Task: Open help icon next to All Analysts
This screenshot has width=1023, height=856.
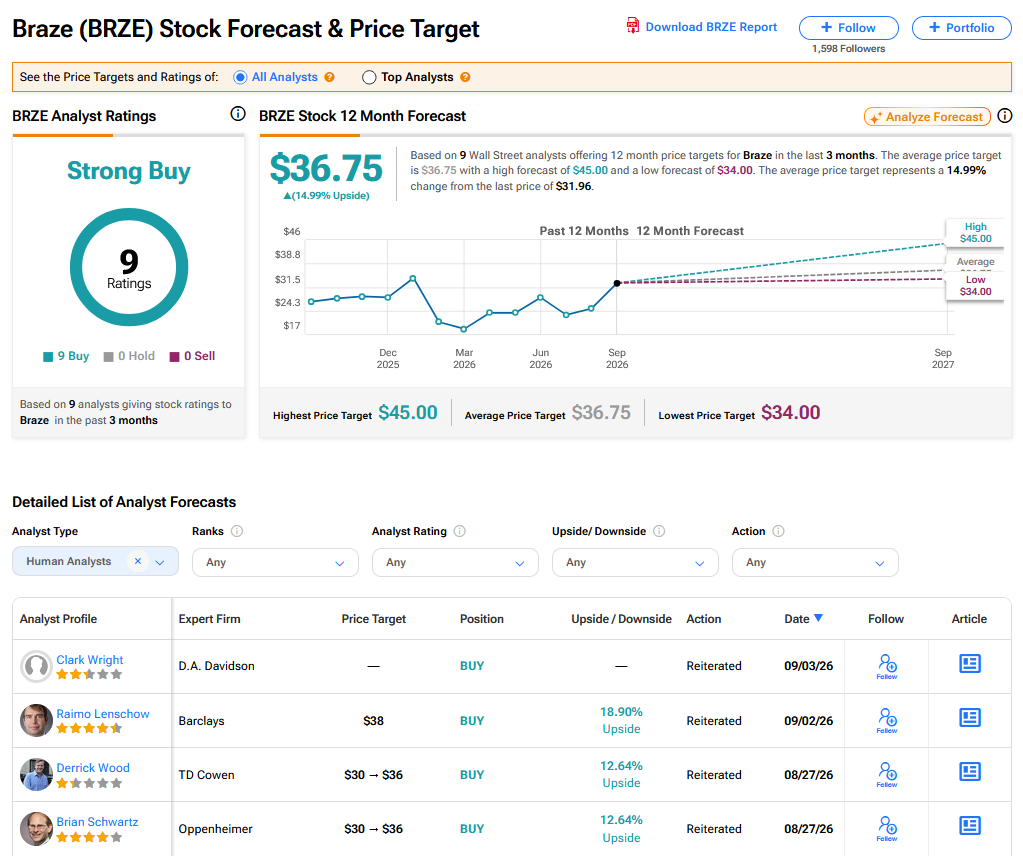Action: [x=329, y=77]
